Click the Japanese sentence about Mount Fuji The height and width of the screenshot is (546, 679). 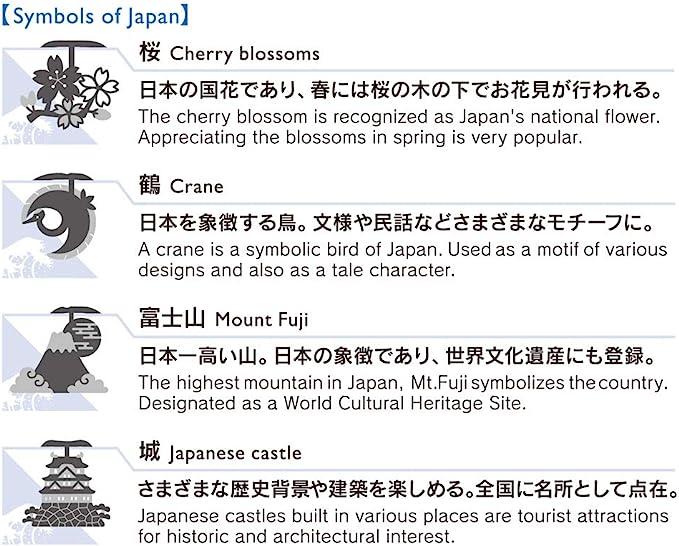coord(397,357)
